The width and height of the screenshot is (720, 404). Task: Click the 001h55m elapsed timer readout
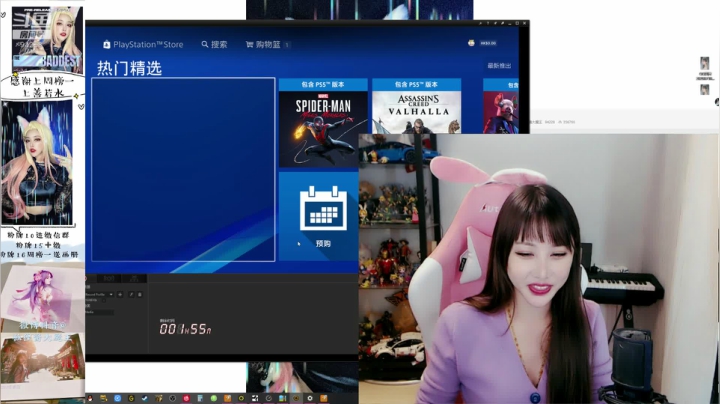pyautogui.click(x=186, y=329)
